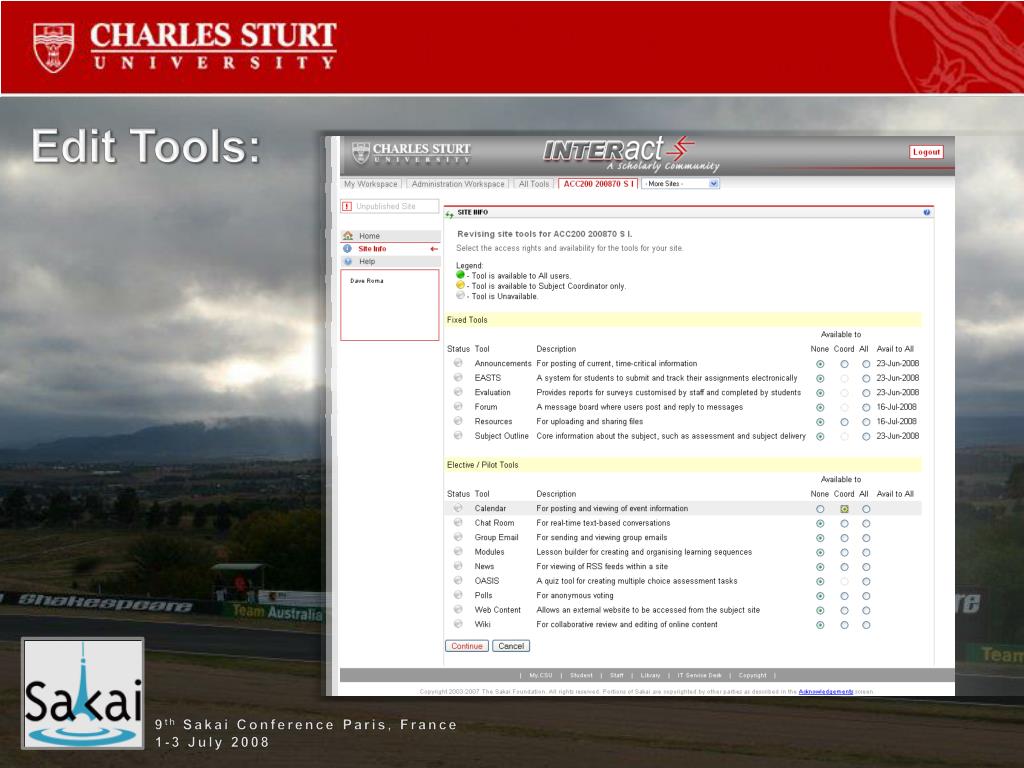The width and height of the screenshot is (1024, 768).
Task: Click the Unpublished Site field
Action: click(x=389, y=206)
